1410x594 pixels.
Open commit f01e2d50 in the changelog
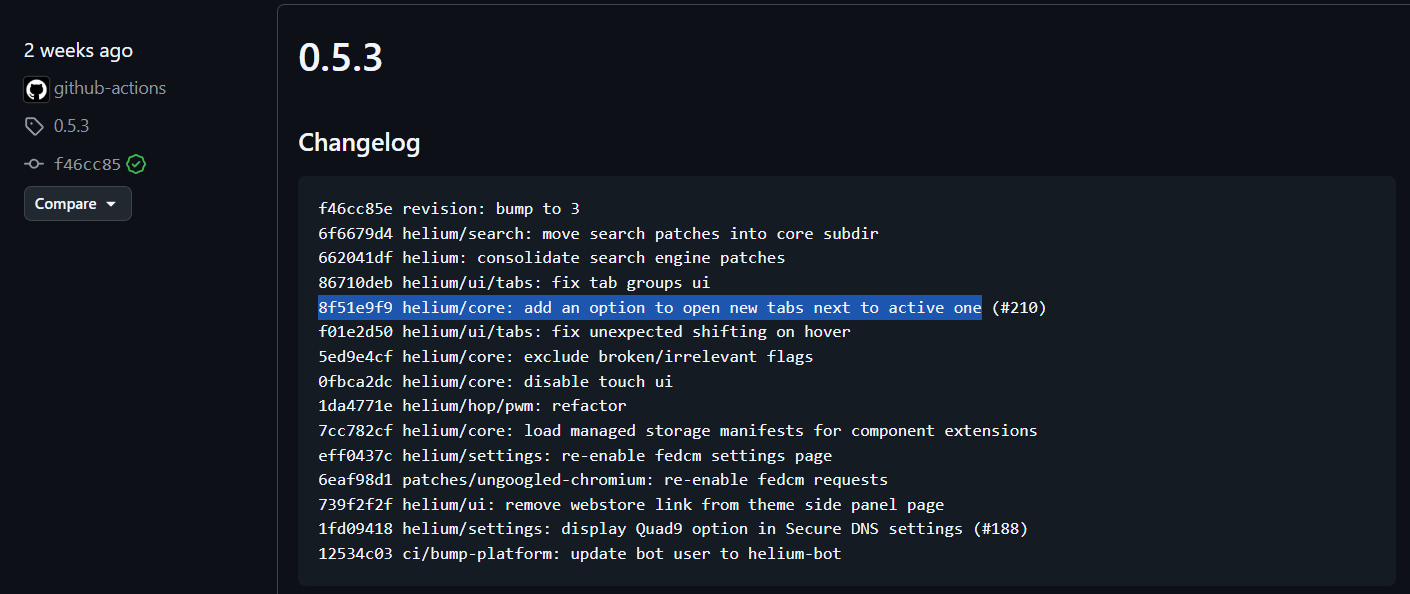(355, 332)
